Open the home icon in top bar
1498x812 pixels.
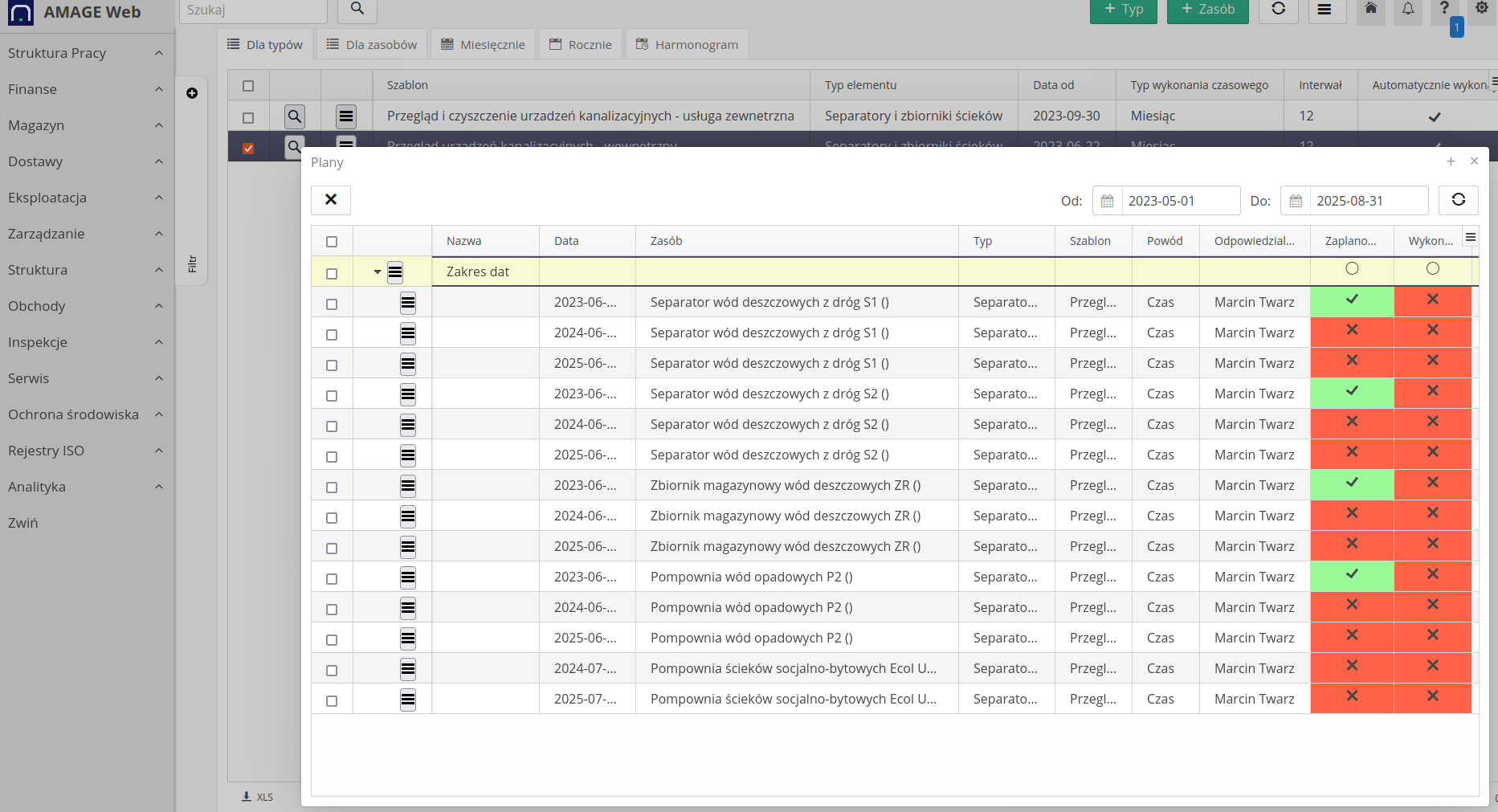1371,9
